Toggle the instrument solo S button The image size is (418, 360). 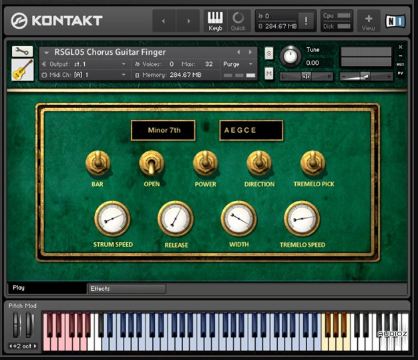tap(269, 53)
